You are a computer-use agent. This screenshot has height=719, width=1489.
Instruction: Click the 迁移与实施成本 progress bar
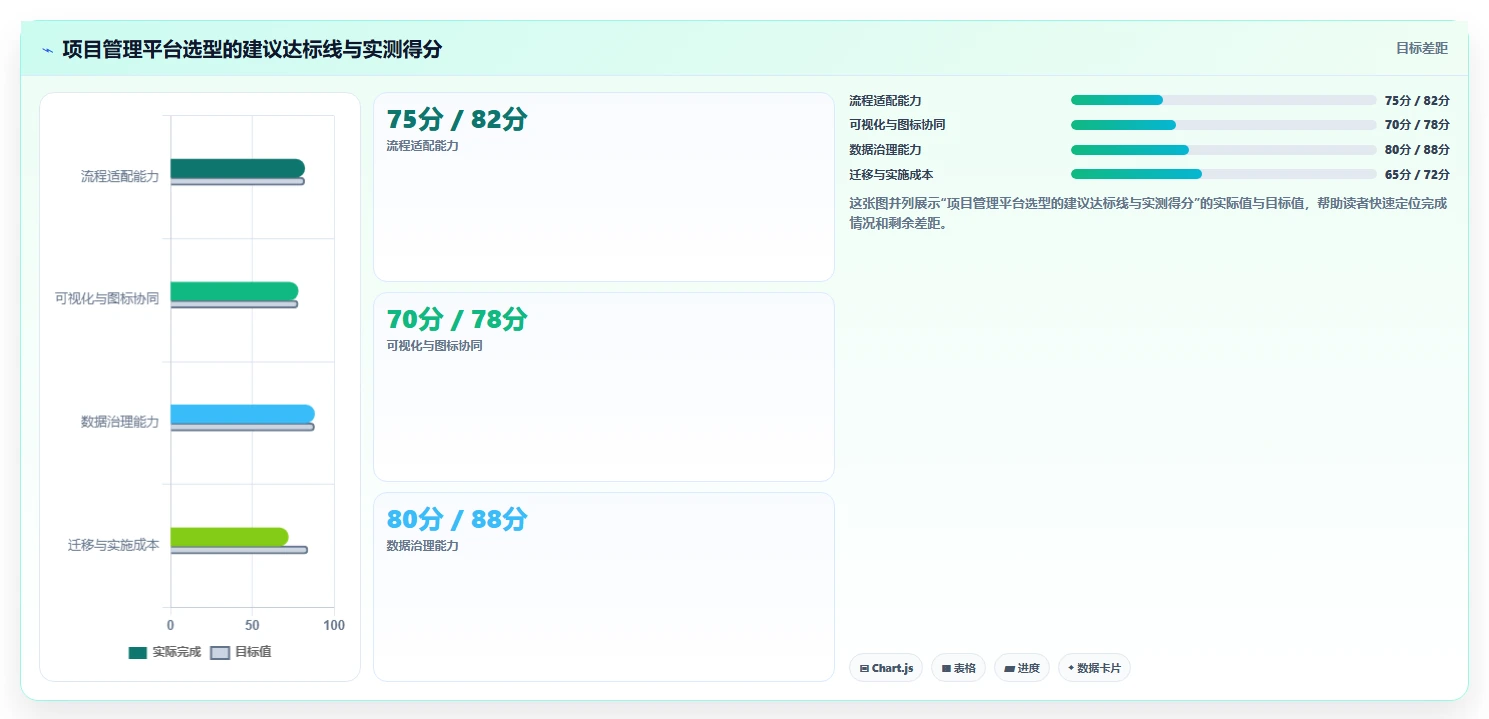pos(1224,174)
